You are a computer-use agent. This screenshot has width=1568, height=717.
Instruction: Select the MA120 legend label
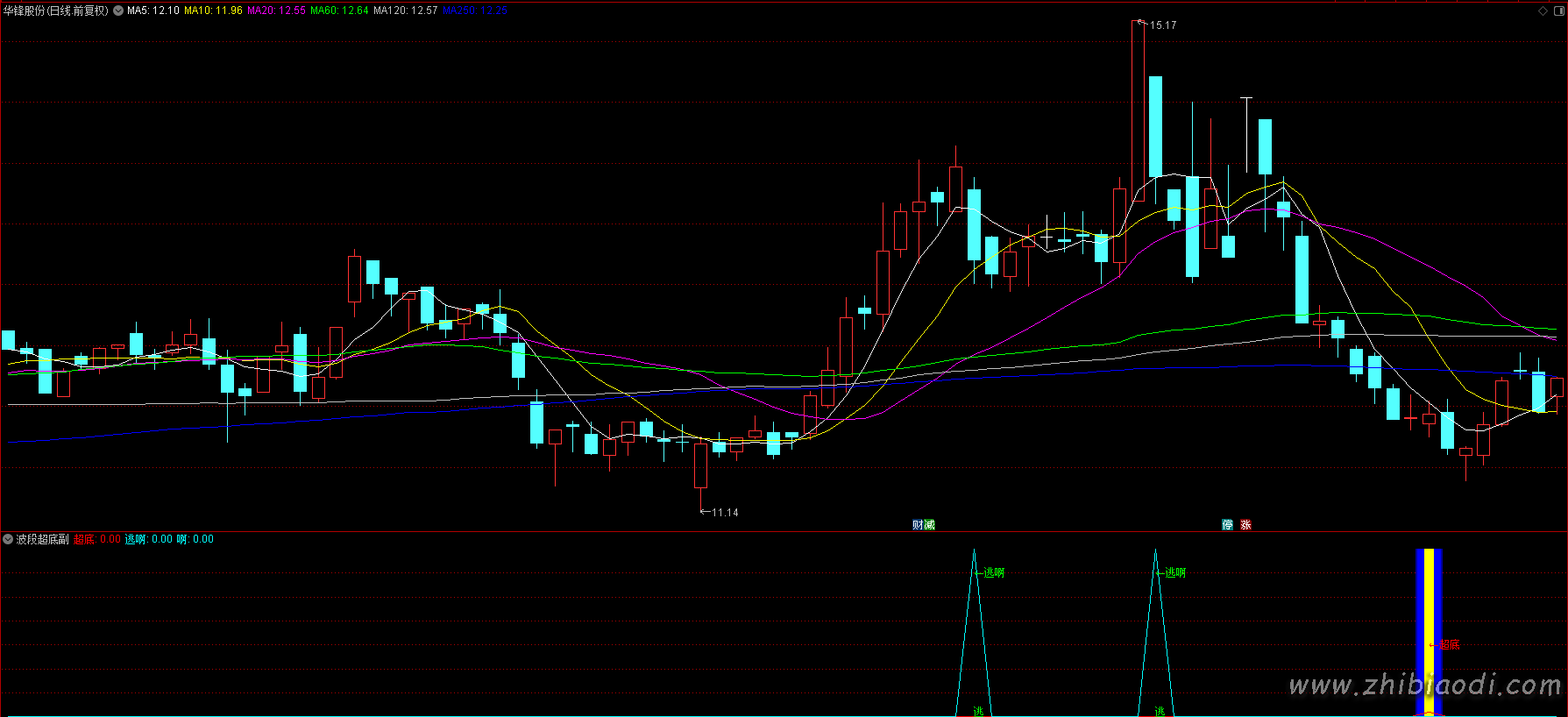point(405,11)
